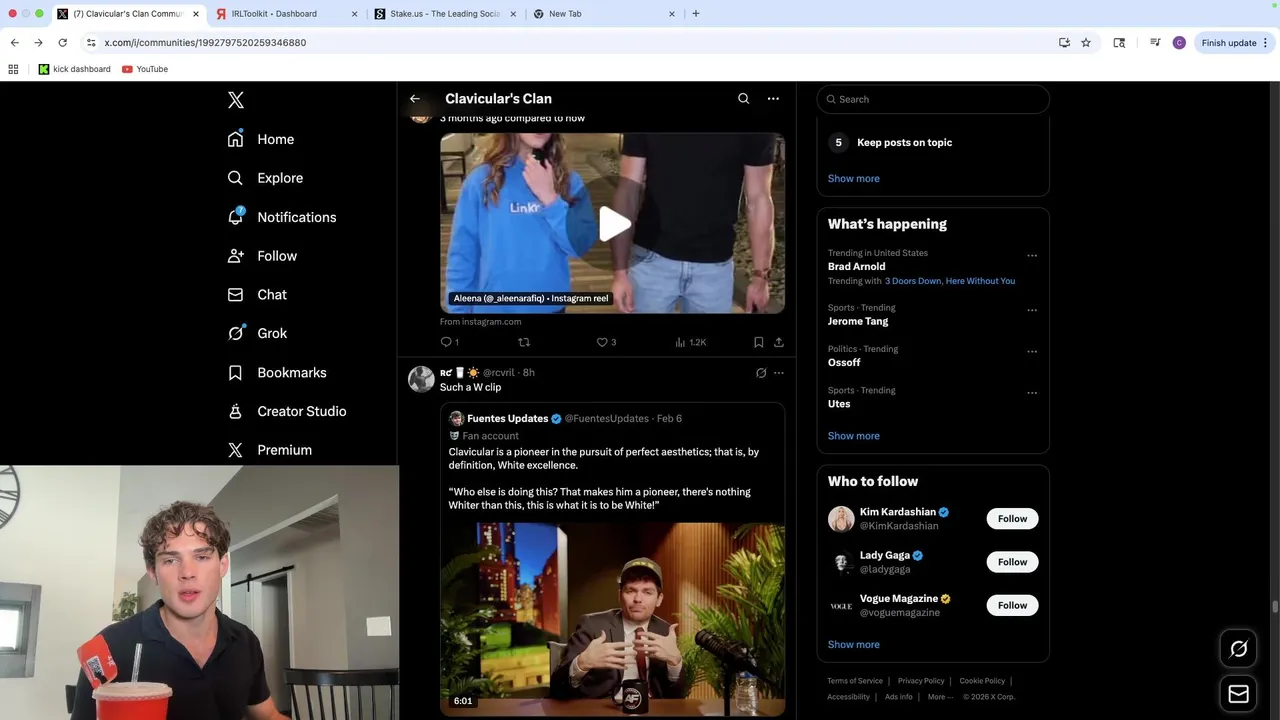This screenshot has height=720, width=1280.
Task: Open Creator Studio in sidebar
Action: (287, 411)
